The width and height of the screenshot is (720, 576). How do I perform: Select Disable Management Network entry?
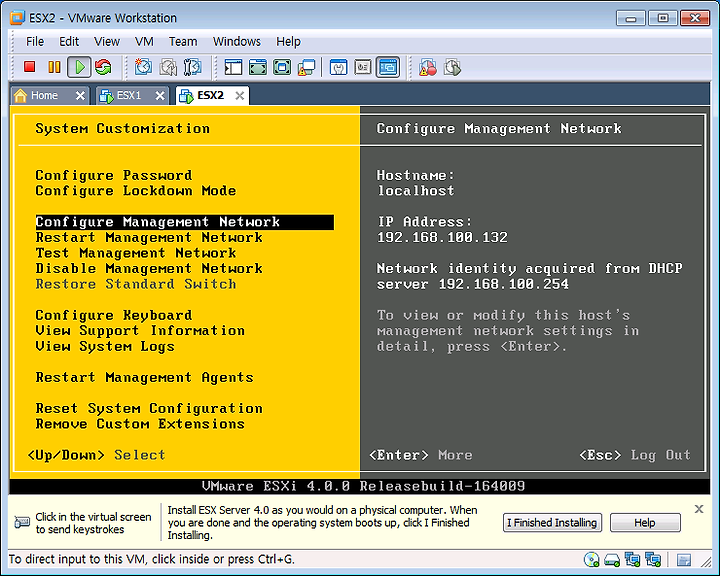click(x=149, y=269)
